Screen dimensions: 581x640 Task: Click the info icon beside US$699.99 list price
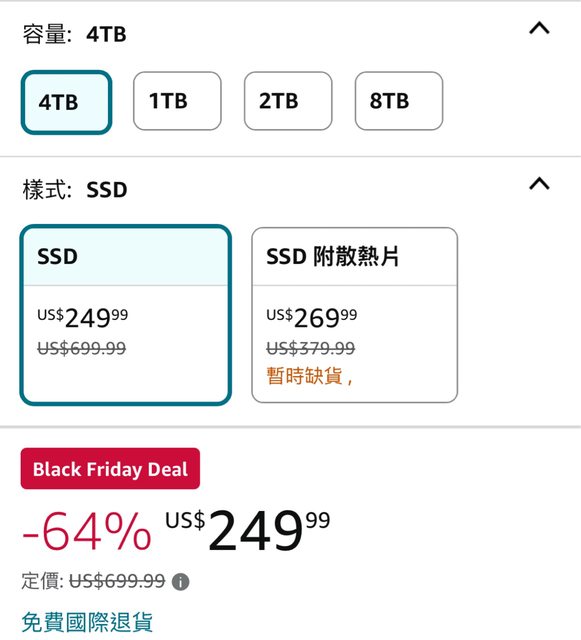[x=180, y=582]
